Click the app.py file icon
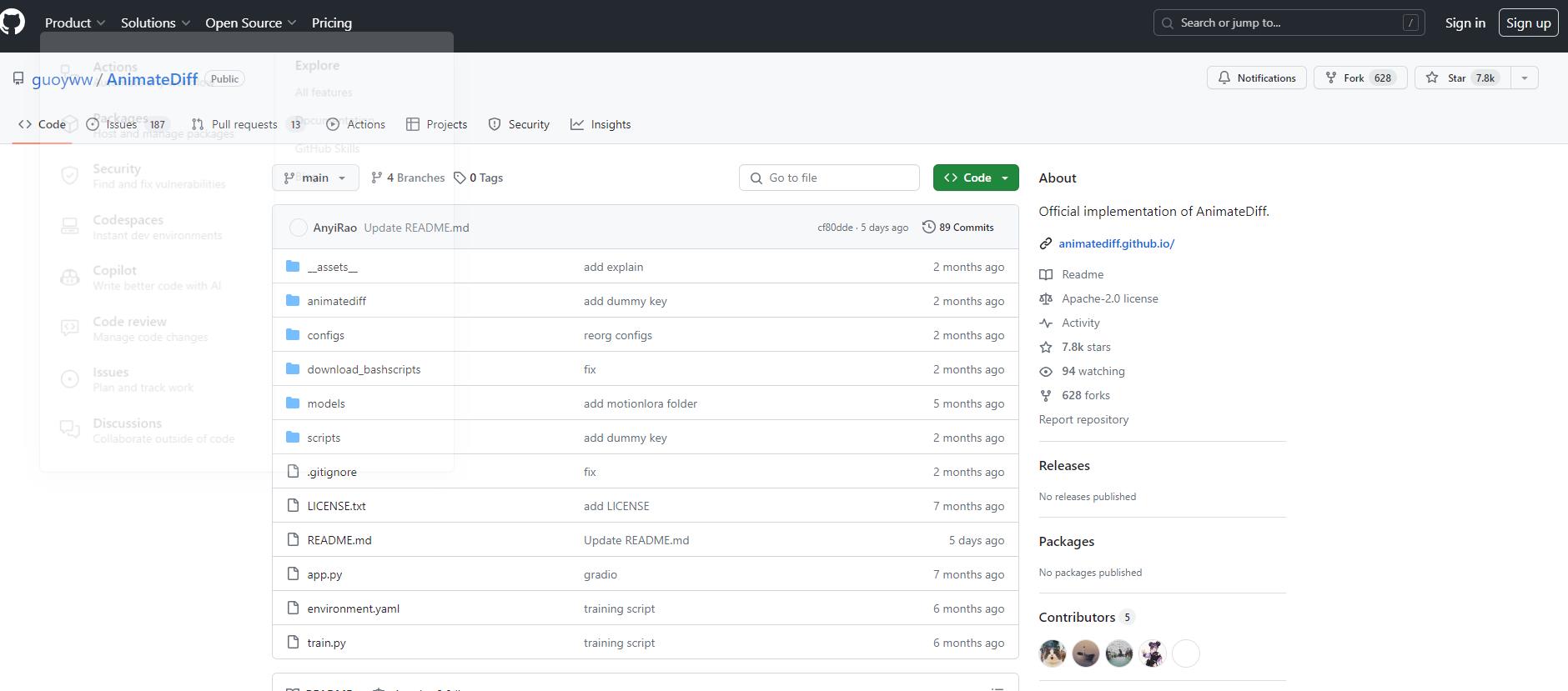This screenshot has height=691, width=1568. pyautogui.click(x=293, y=573)
